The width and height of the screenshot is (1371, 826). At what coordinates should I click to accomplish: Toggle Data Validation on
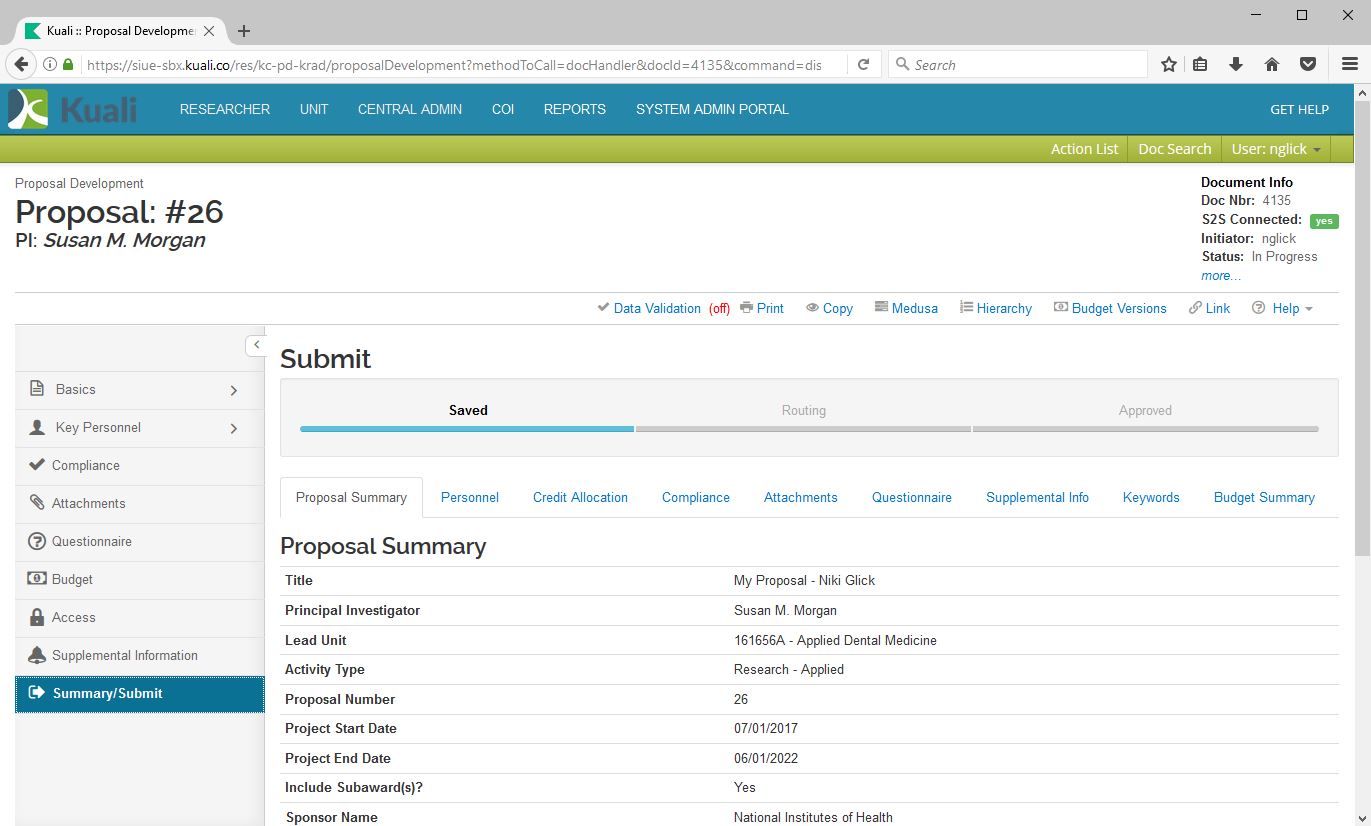(x=656, y=308)
